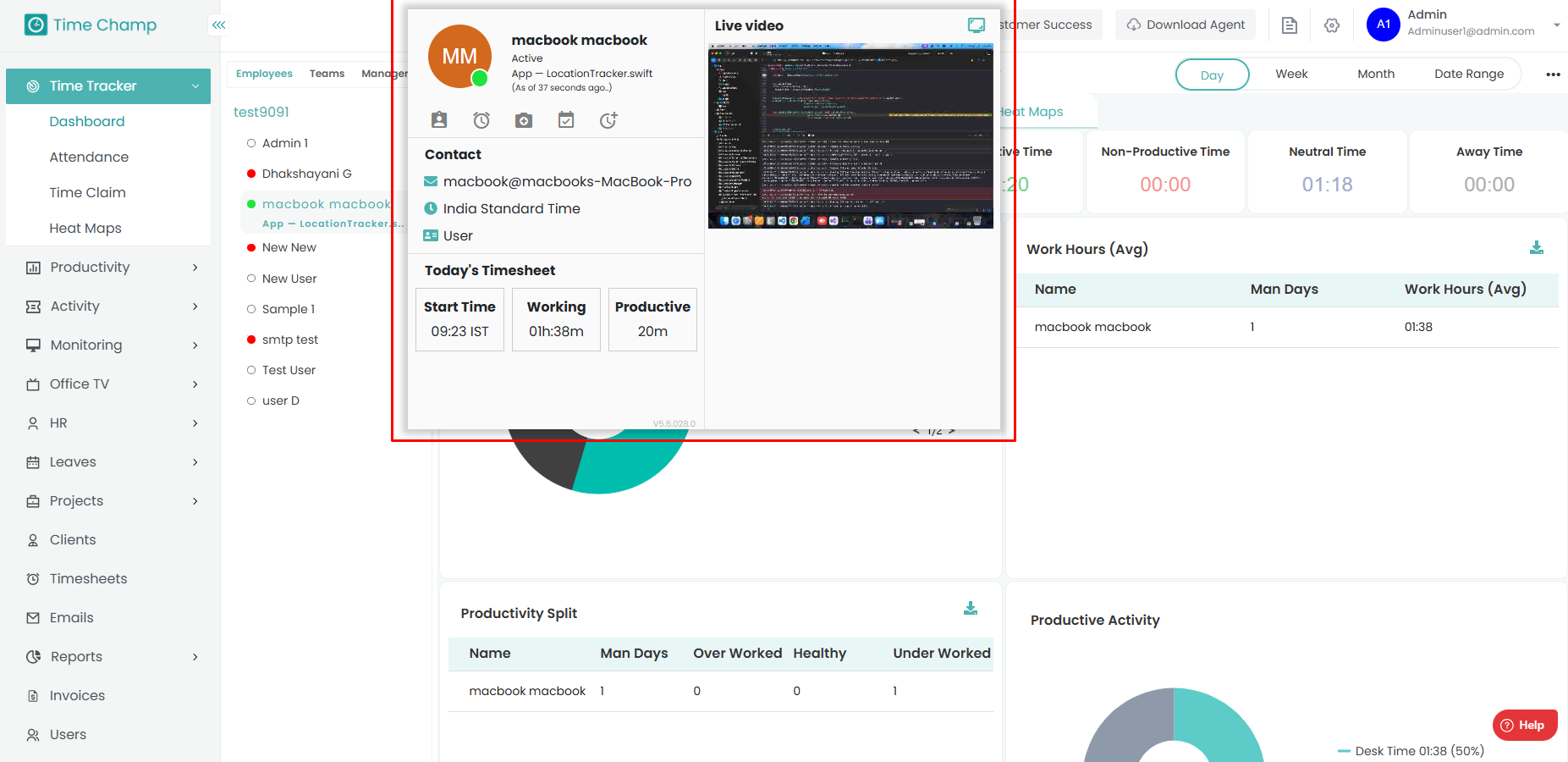
Task: Select the Month range option
Action: click(1376, 75)
